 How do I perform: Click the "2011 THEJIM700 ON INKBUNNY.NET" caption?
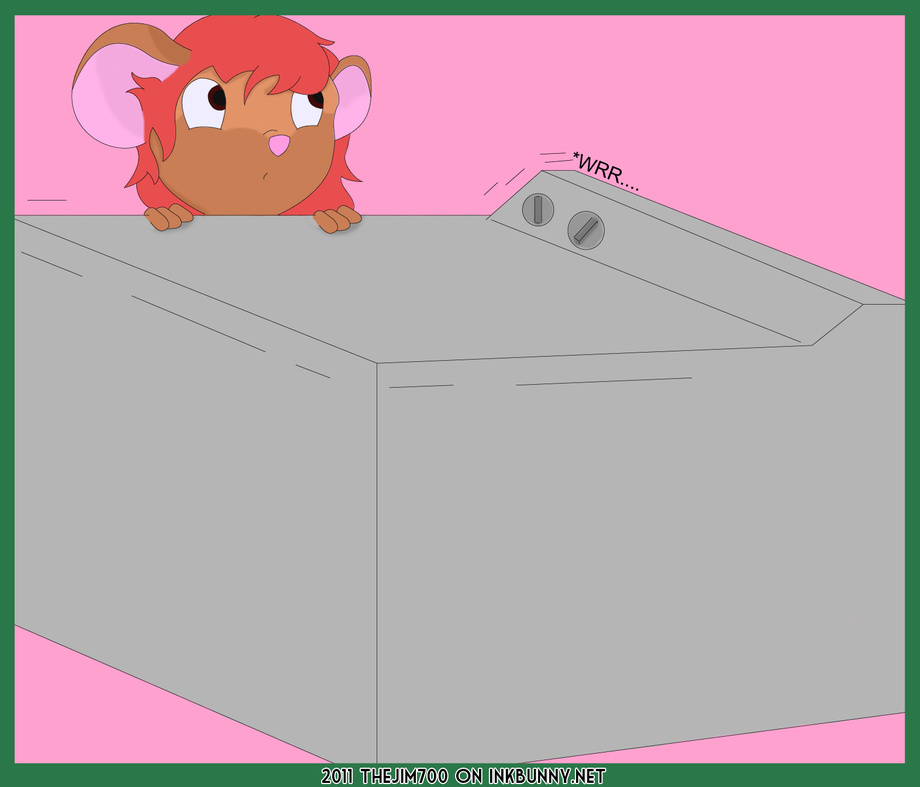(463, 776)
